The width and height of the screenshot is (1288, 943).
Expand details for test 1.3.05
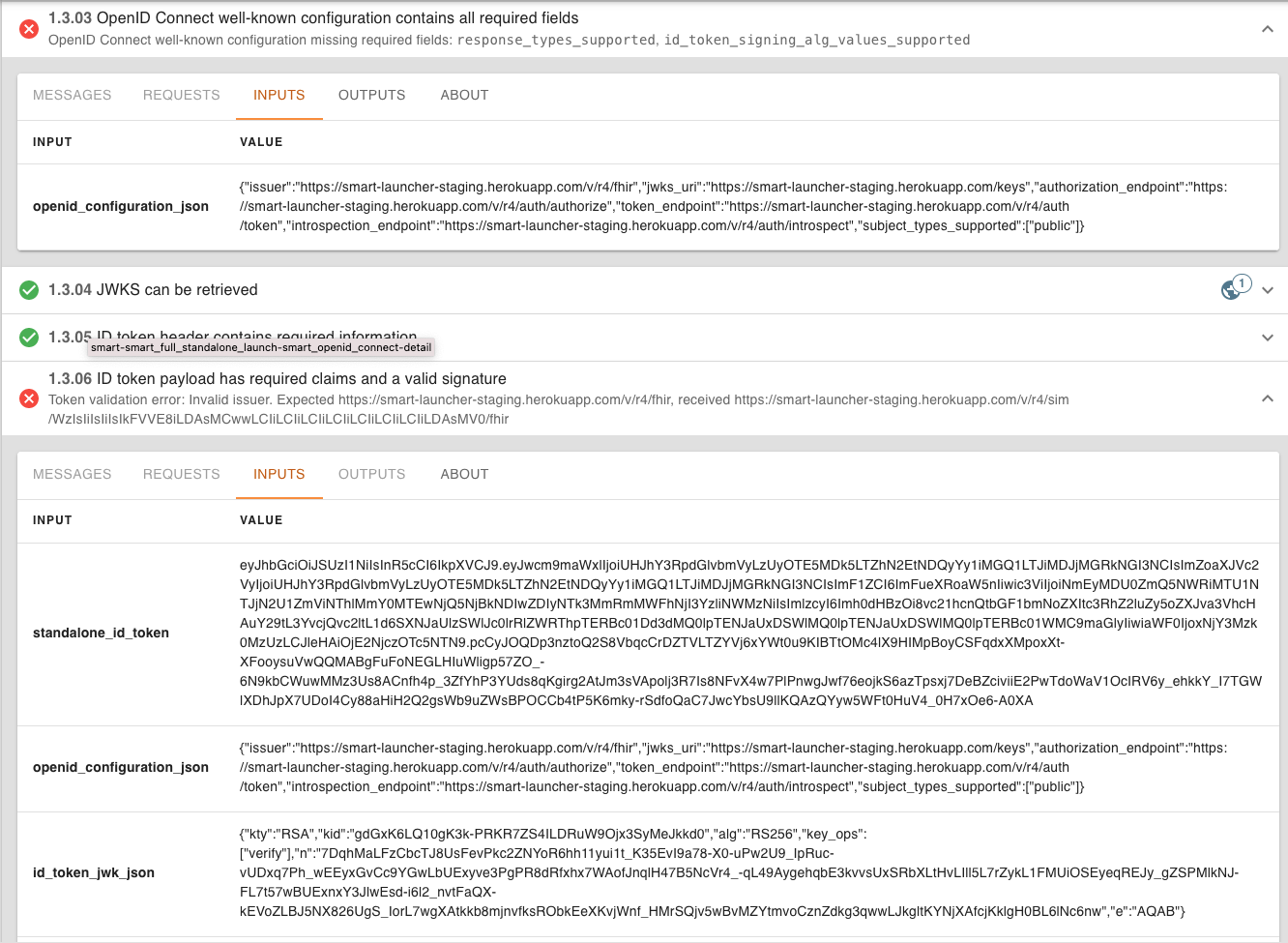pyautogui.click(x=1267, y=338)
